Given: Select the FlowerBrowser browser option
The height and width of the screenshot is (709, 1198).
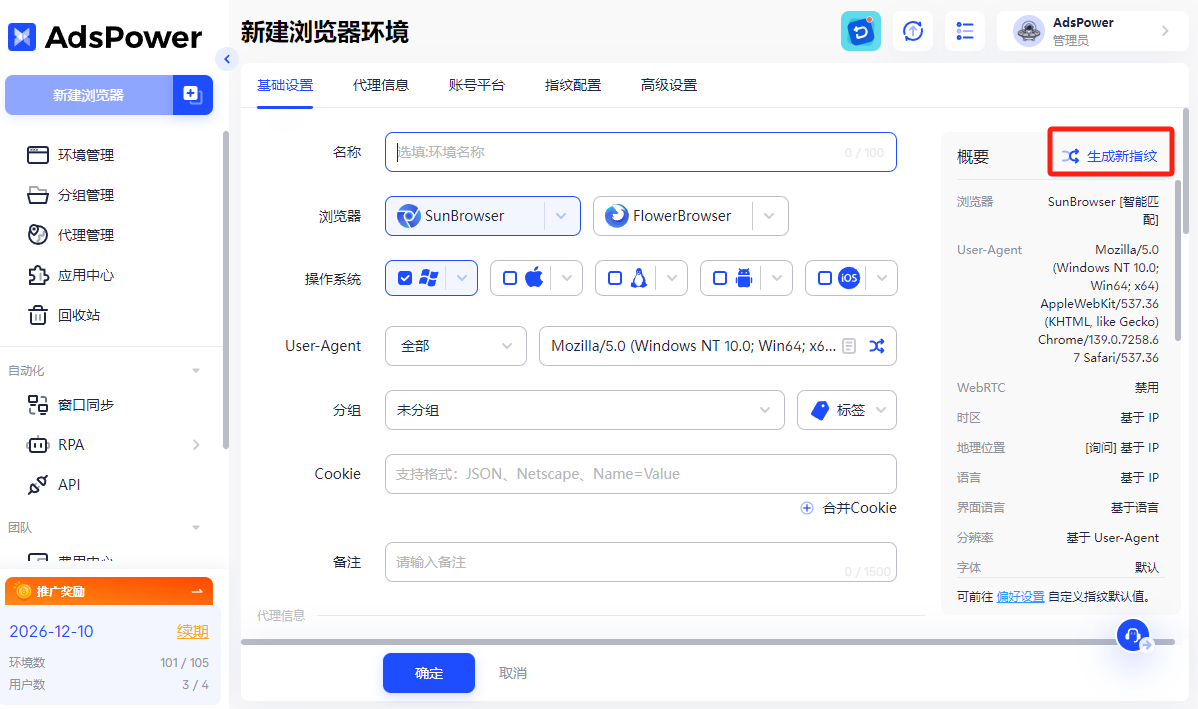Looking at the screenshot, I should point(673,216).
